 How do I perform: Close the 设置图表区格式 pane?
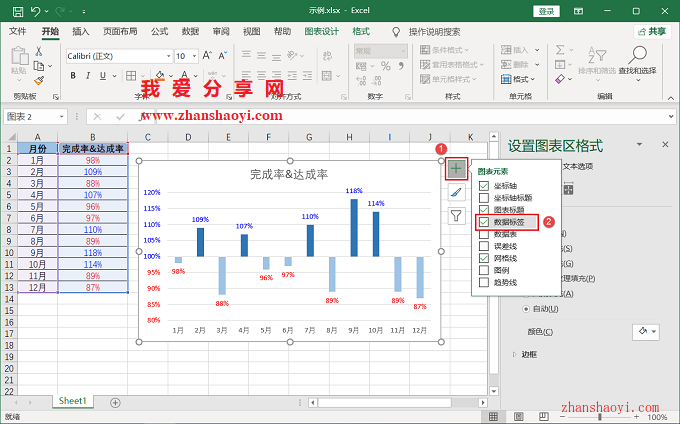(665, 144)
